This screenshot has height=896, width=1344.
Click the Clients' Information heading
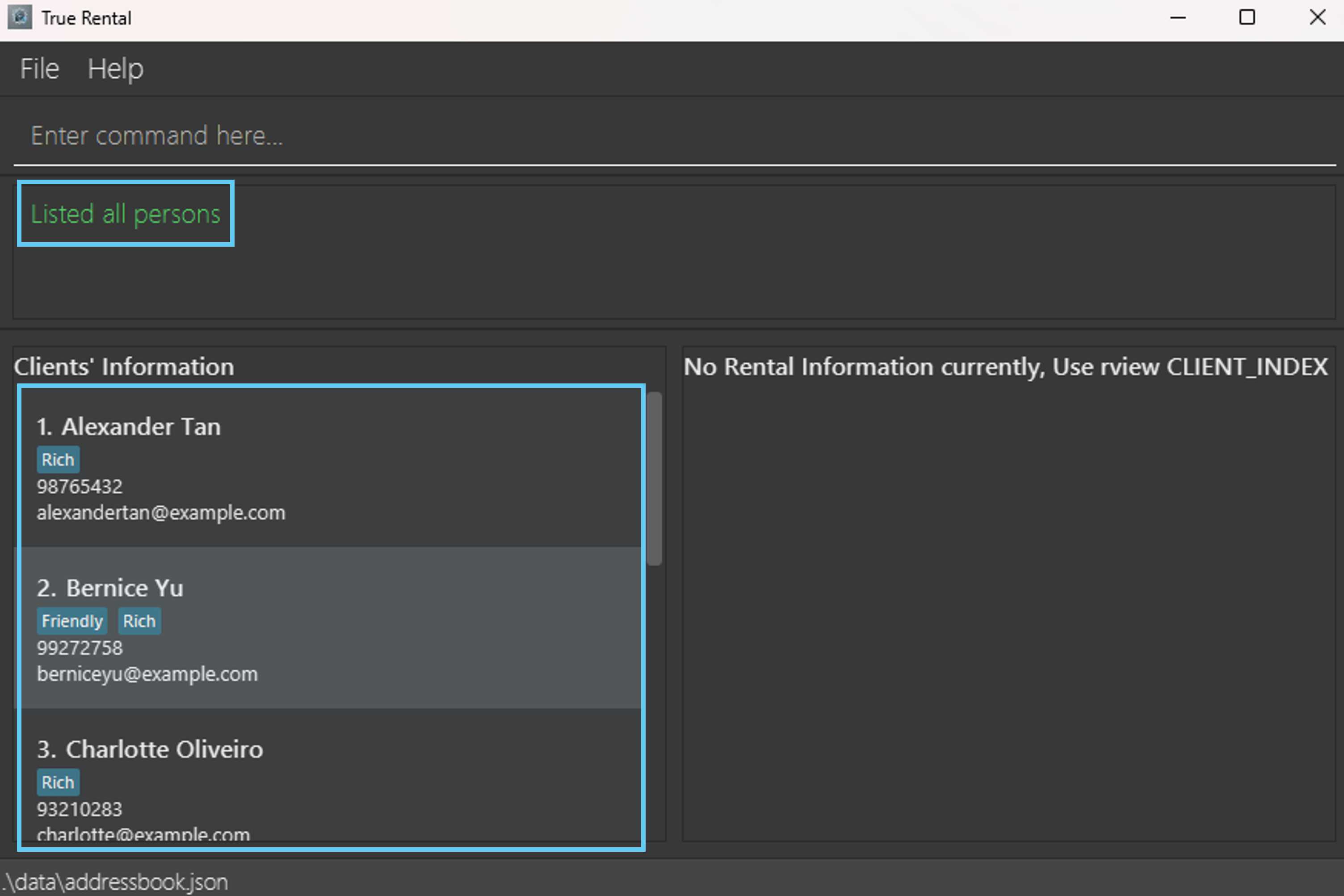(x=124, y=367)
